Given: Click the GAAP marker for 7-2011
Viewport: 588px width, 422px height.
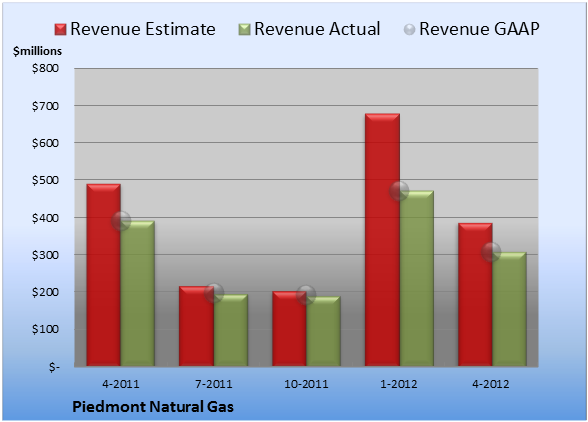Looking at the screenshot, I should click(x=214, y=293).
